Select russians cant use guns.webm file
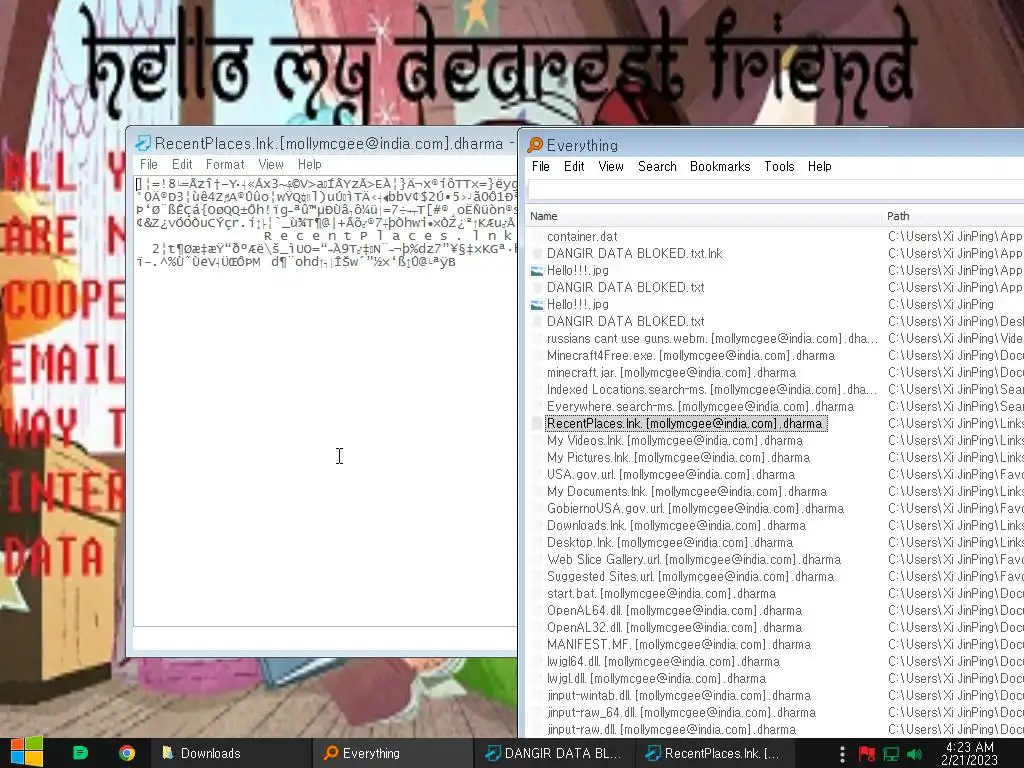This screenshot has width=1024, height=768. click(712, 338)
